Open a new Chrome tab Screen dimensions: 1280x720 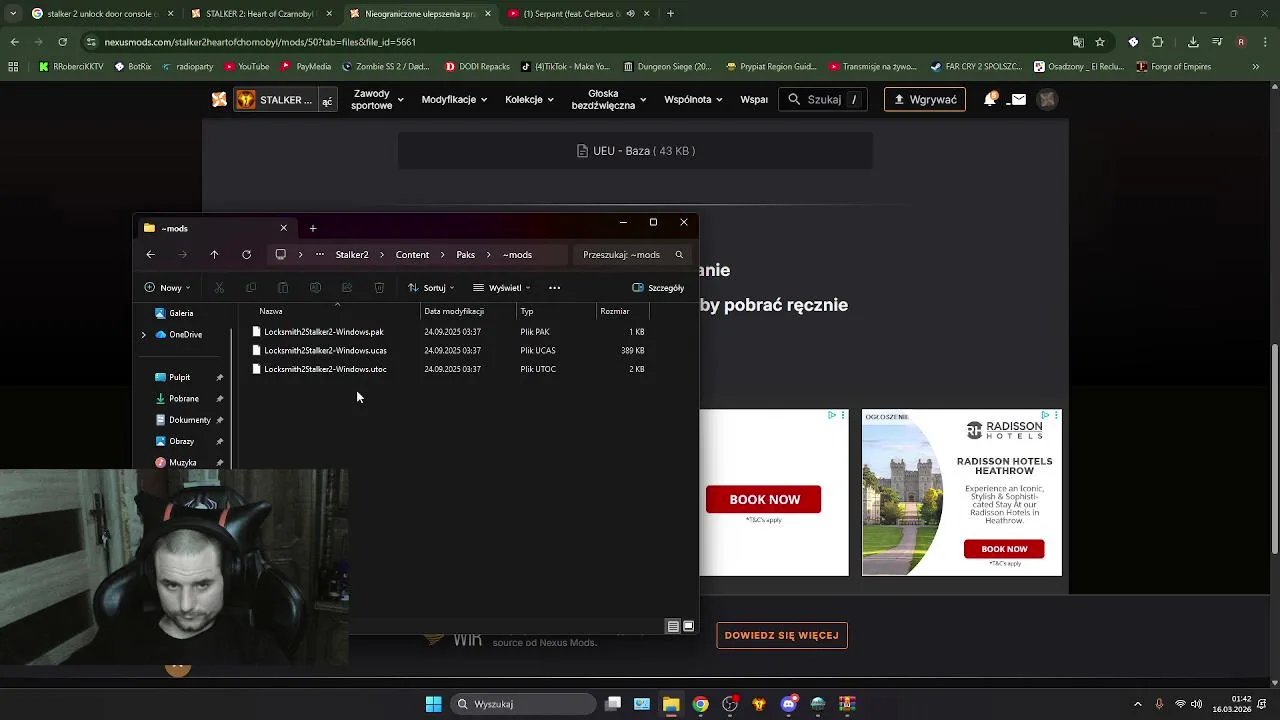(x=670, y=14)
